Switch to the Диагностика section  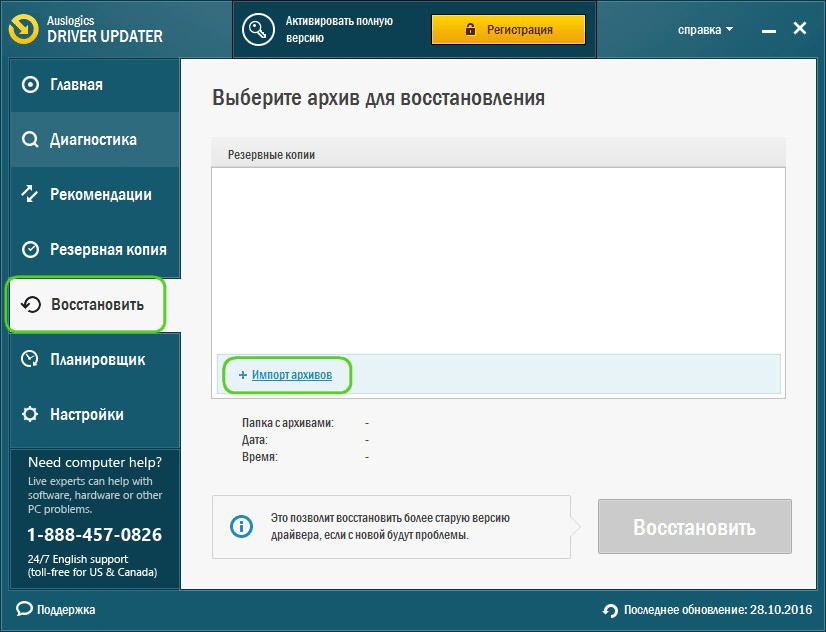click(x=92, y=140)
